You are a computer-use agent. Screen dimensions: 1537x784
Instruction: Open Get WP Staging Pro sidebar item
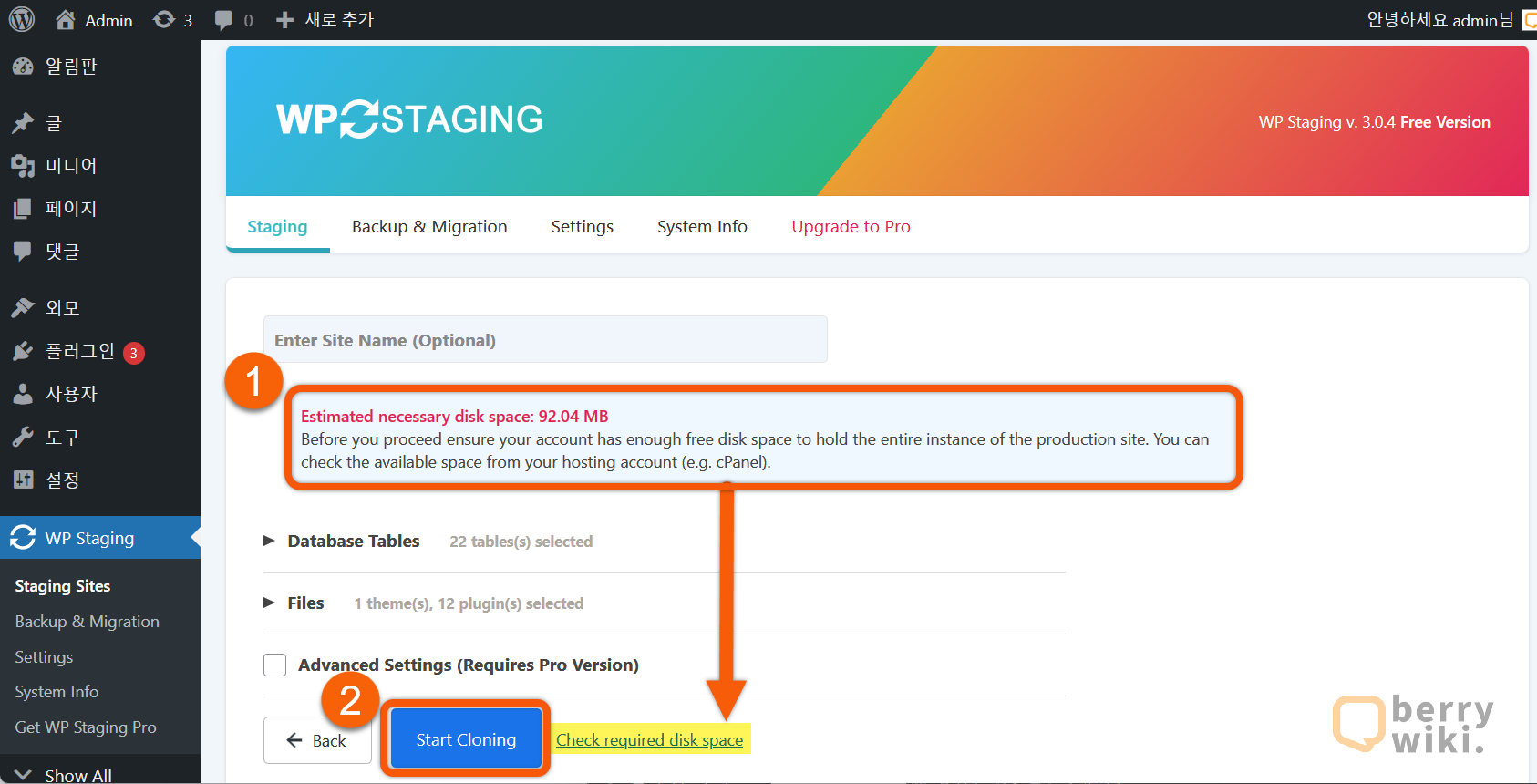(86, 727)
